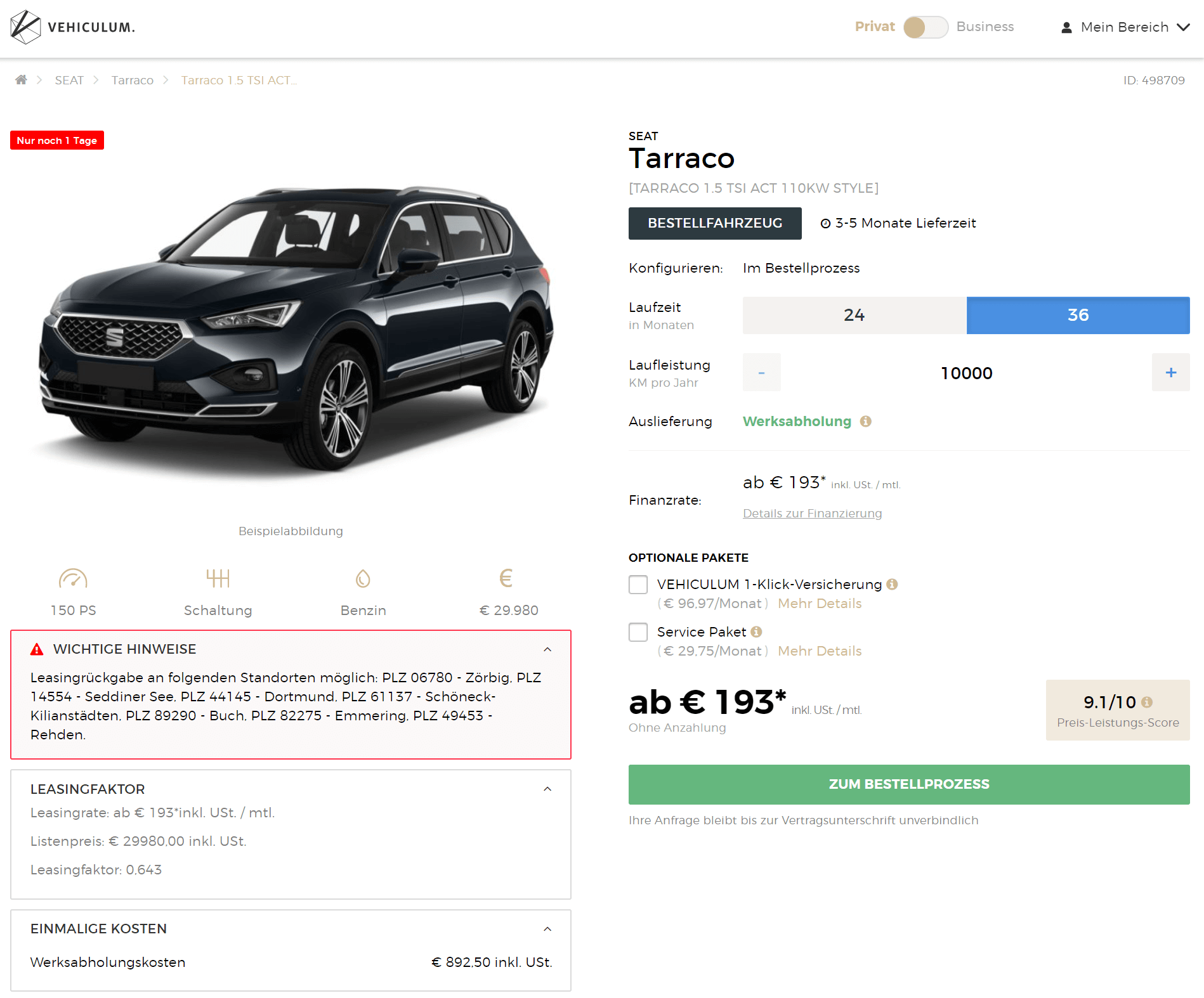Select the 24 months Laufzeit tab
This screenshot has width=1204, height=998.
854,315
